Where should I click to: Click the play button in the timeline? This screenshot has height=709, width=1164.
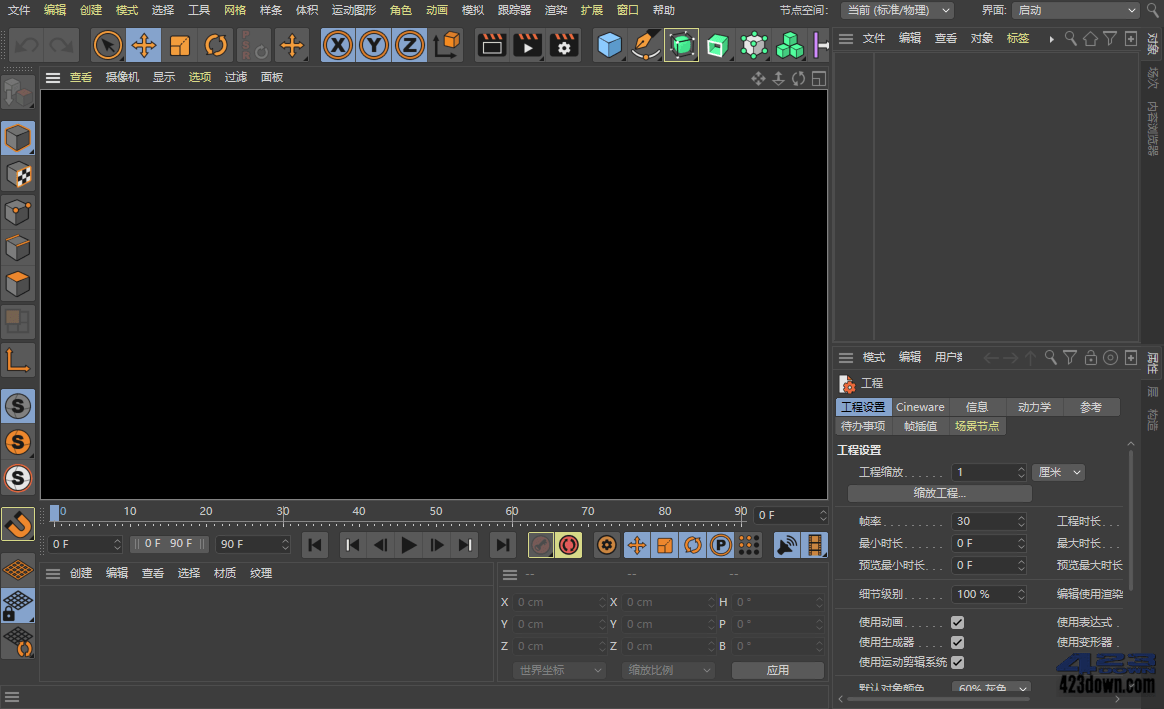(x=409, y=545)
